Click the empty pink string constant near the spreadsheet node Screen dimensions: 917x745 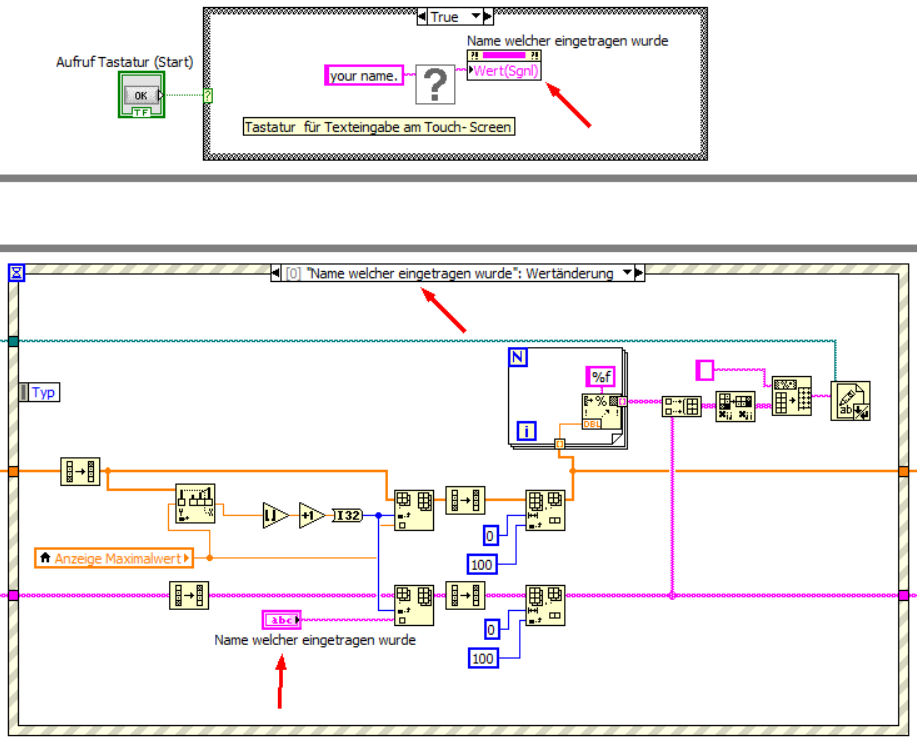pyautogui.click(x=705, y=370)
